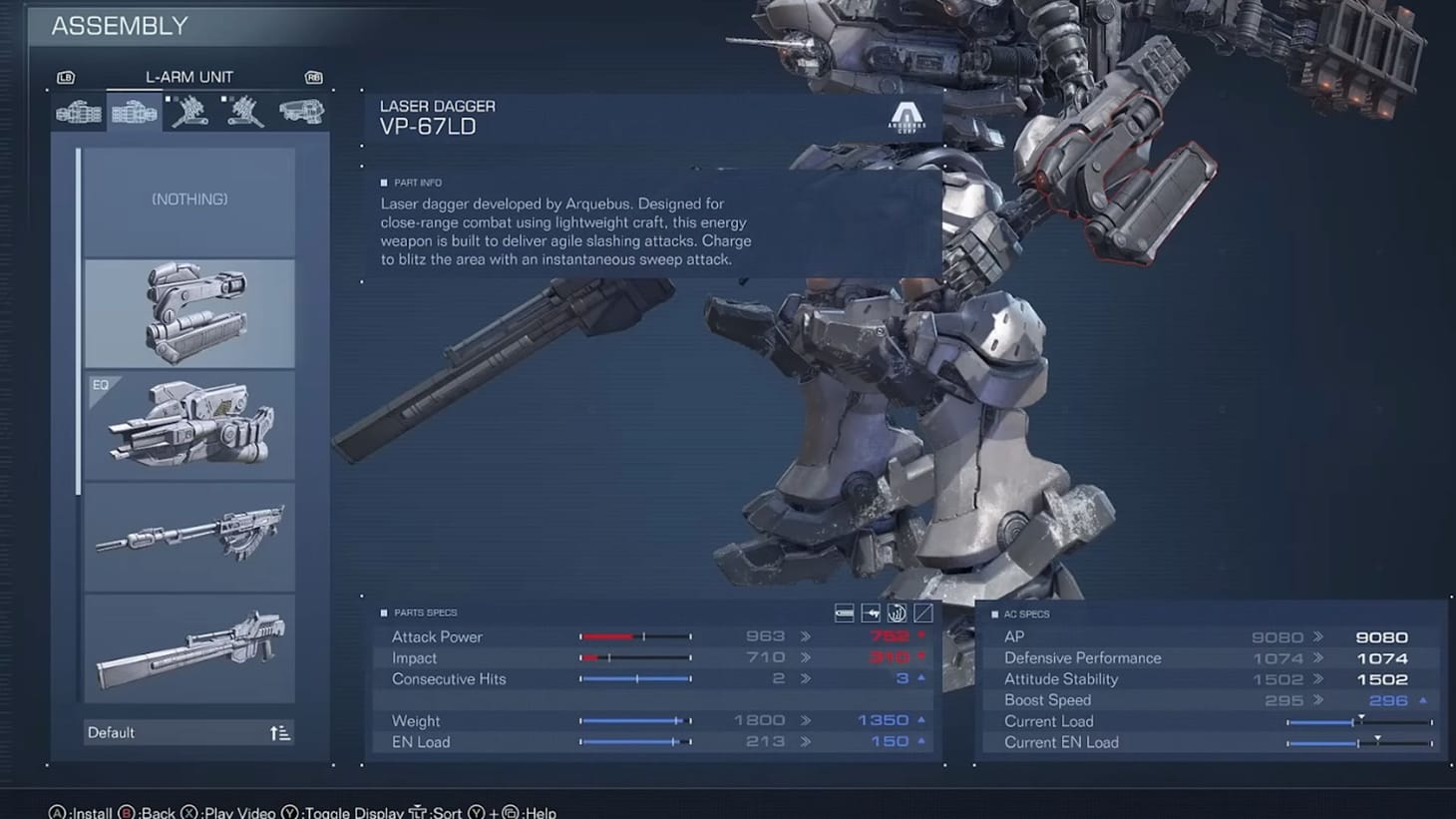Click Play Video in the bottom bar

(x=237, y=812)
